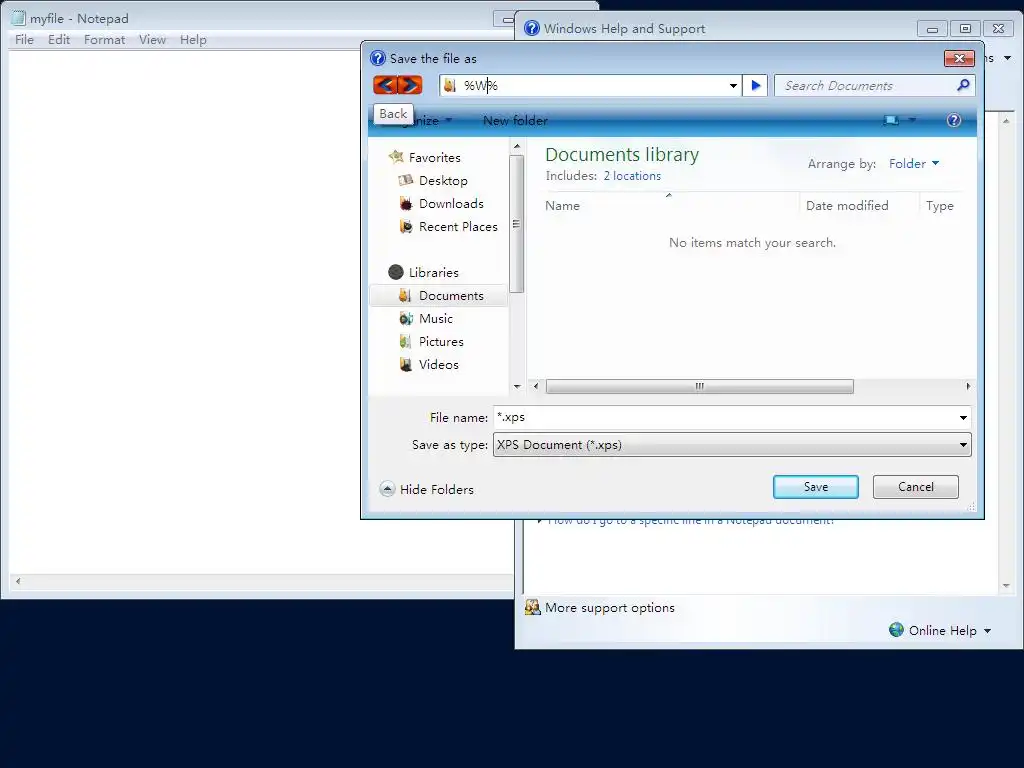Click New folder in the toolbar
Viewport: 1024px width, 768px height.
click(x=515, y=120)
